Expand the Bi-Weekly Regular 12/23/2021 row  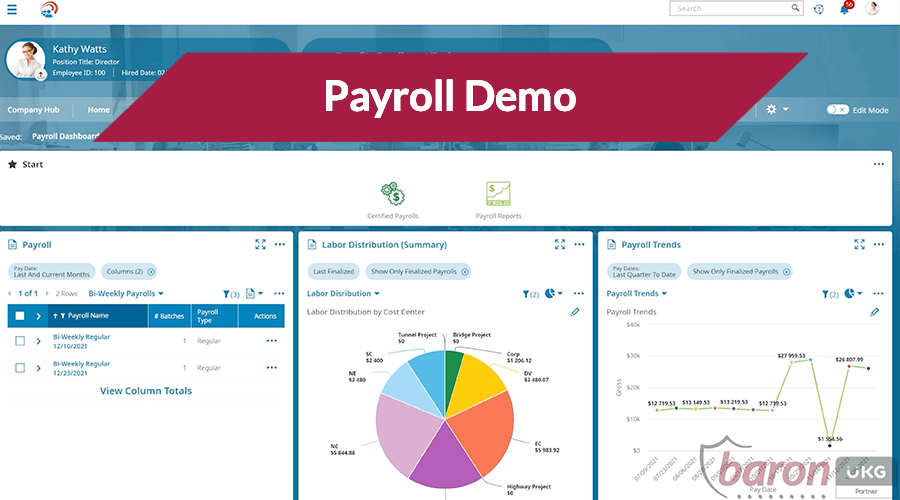[x=38, y=368]
